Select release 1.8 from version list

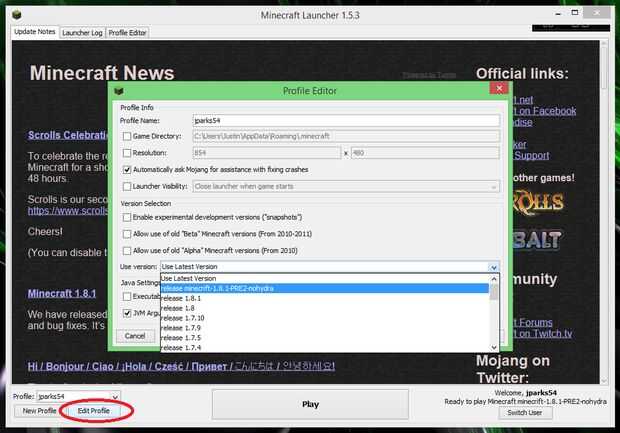325,308
